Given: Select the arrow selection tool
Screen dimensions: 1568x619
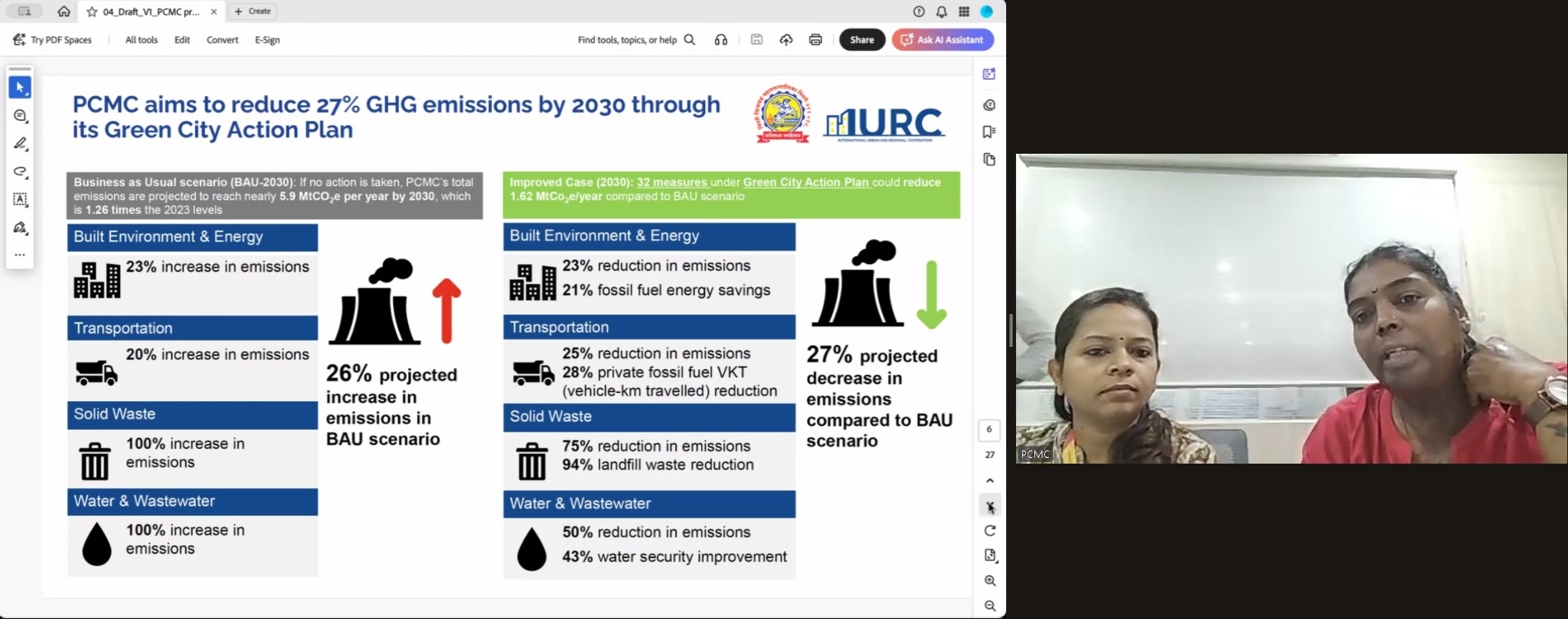Looking at the screenshot, I should (x=20, y=87).
